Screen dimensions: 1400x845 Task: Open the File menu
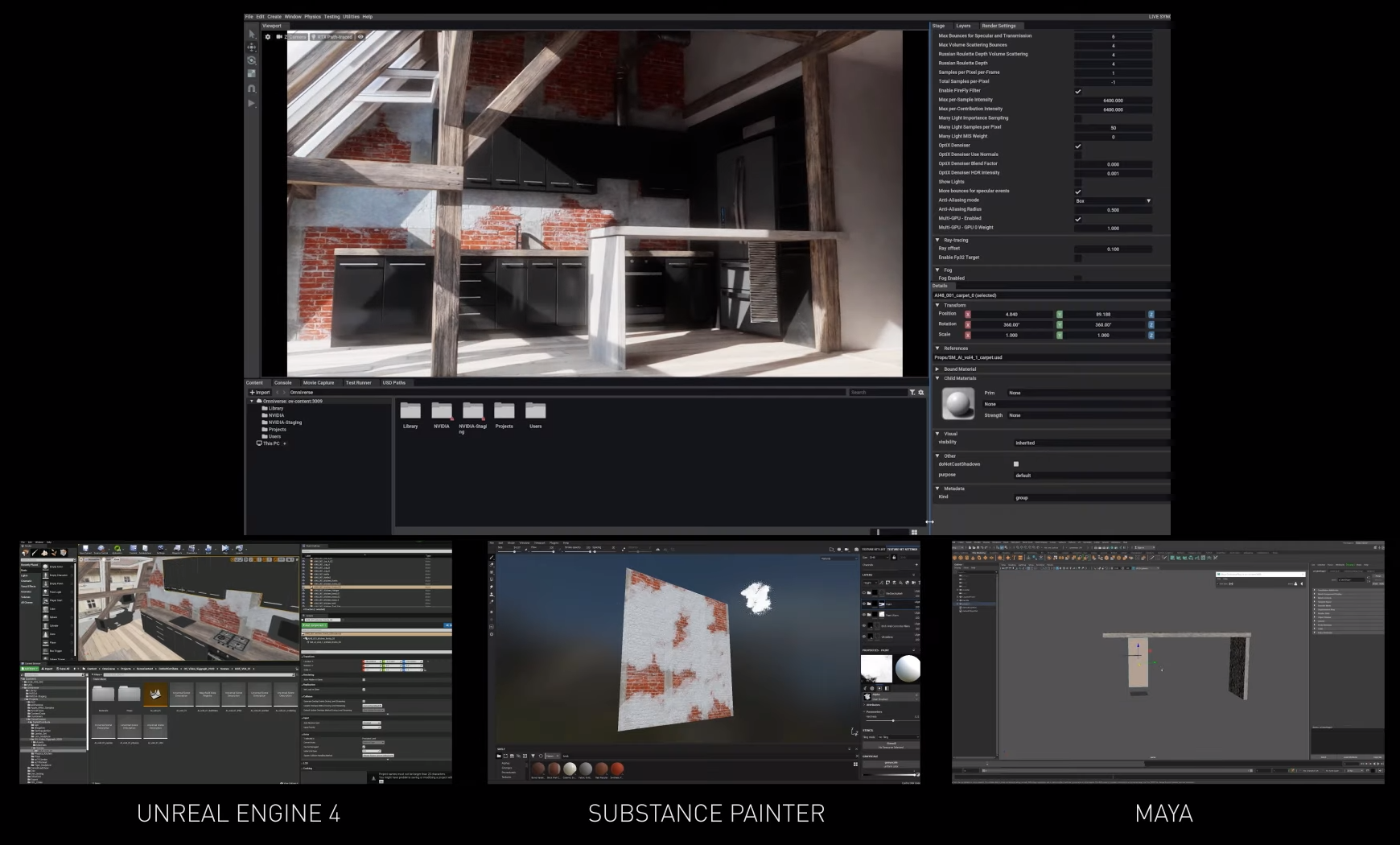point(249,17)
